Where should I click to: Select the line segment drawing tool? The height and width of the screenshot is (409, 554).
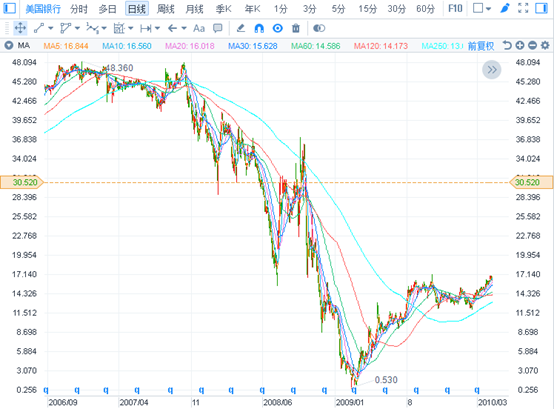pyautogui.click(x=39, y=28)
